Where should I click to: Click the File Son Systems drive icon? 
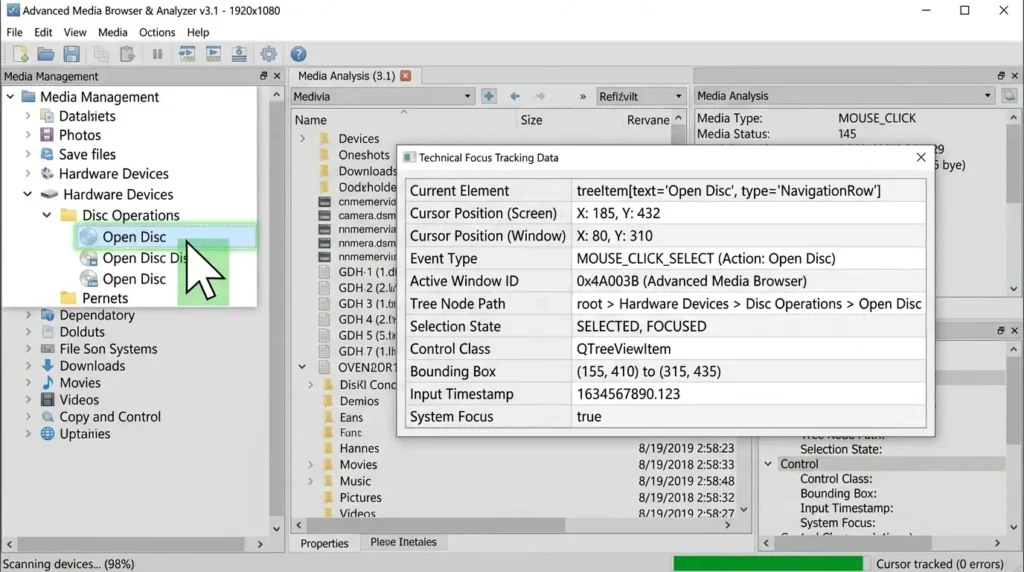(x=47, y=349)
